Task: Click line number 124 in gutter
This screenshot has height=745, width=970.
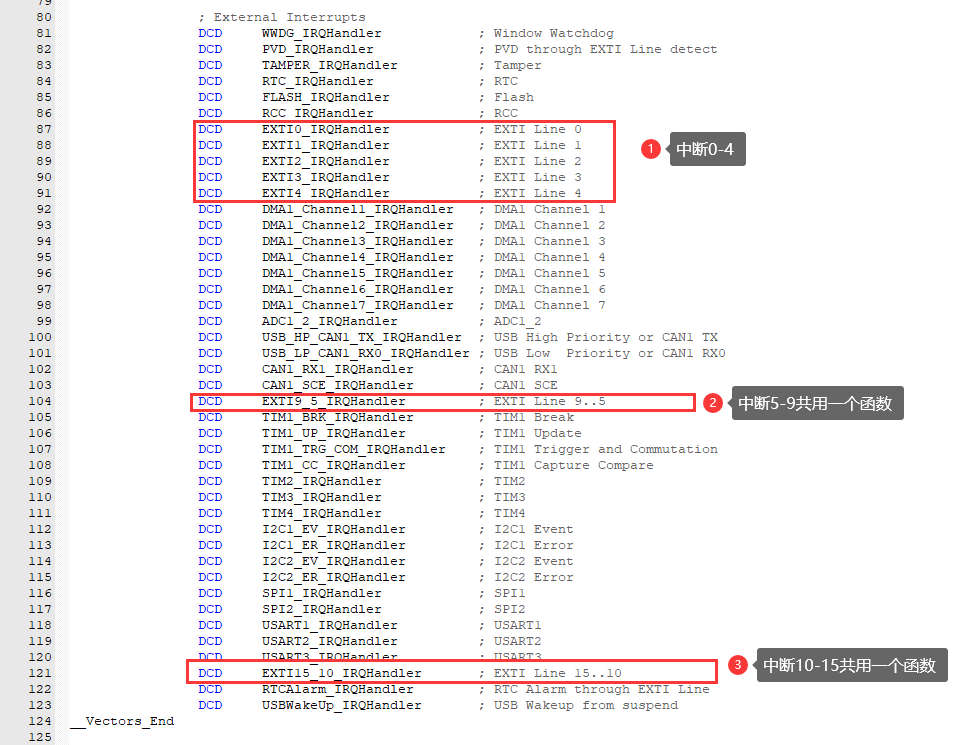Action: (40, 722)
